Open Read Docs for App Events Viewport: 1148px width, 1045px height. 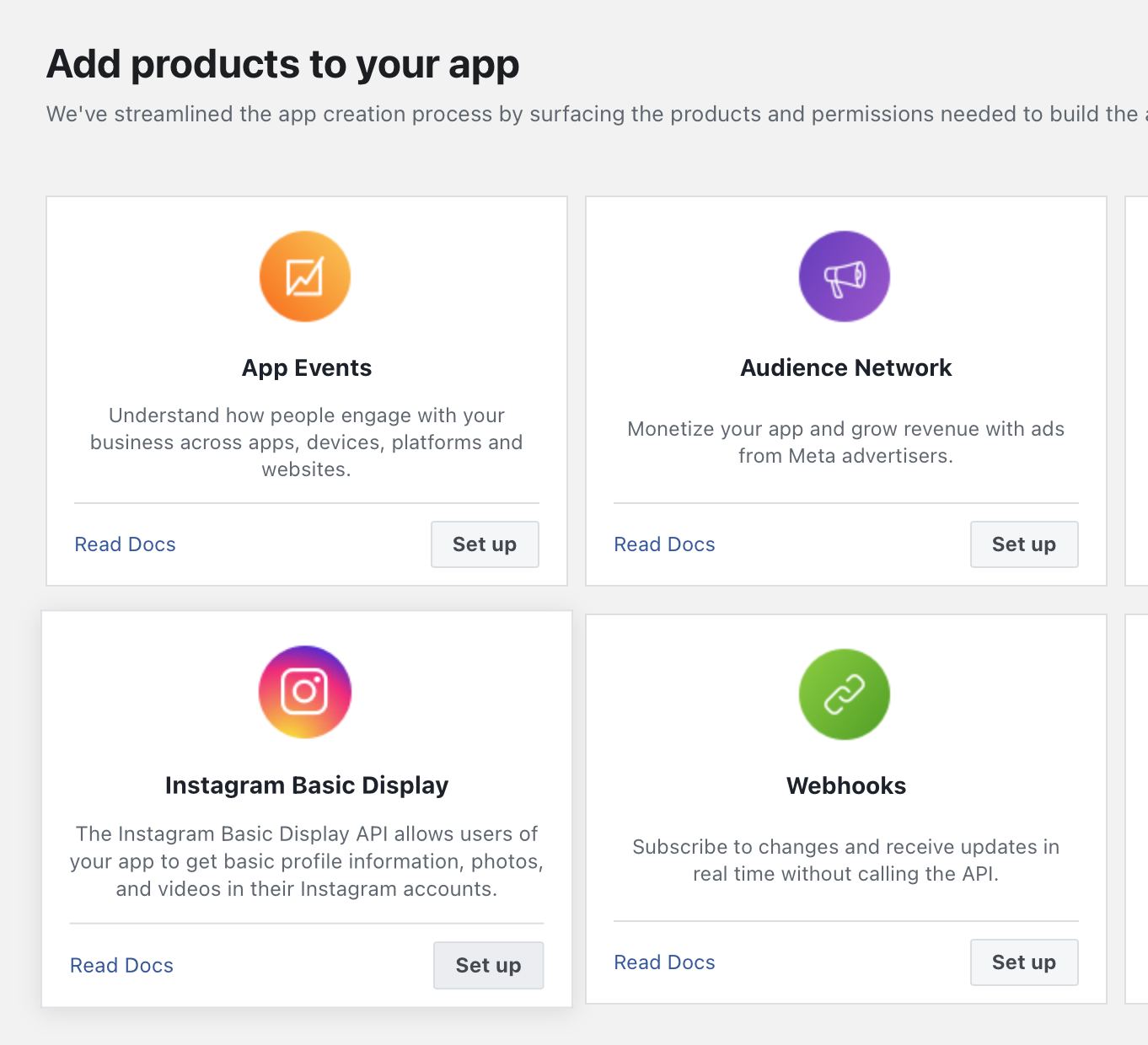click(x=126, y=544)
